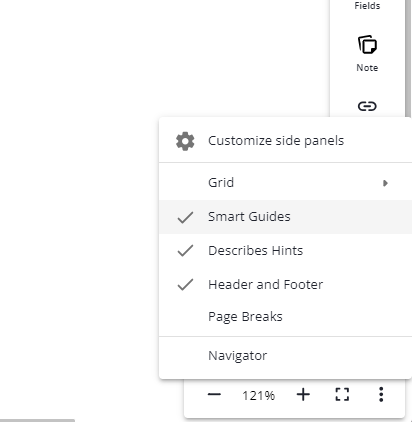
Task: Enter full screen with the fit icon
Action: 342,395
